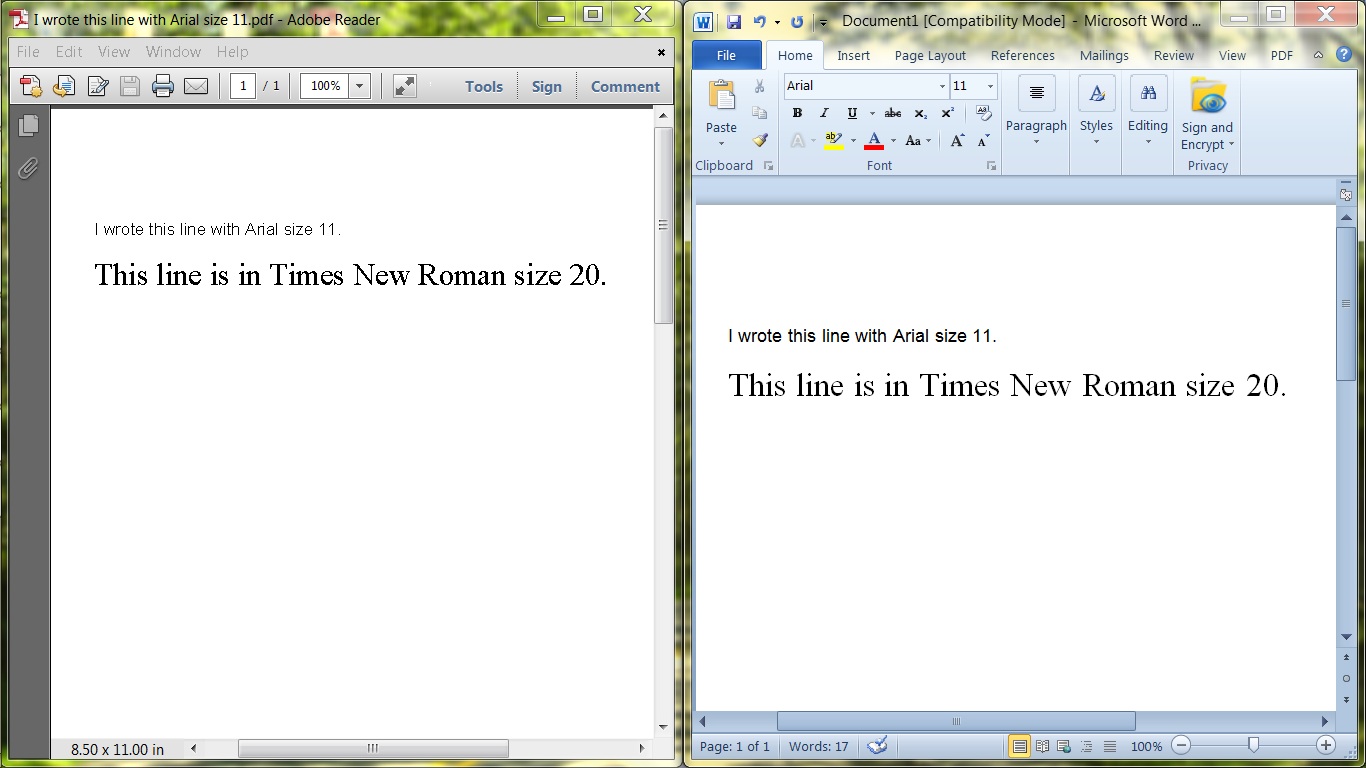Click the zoom slider handle in Word status bar

(1253, 745)
